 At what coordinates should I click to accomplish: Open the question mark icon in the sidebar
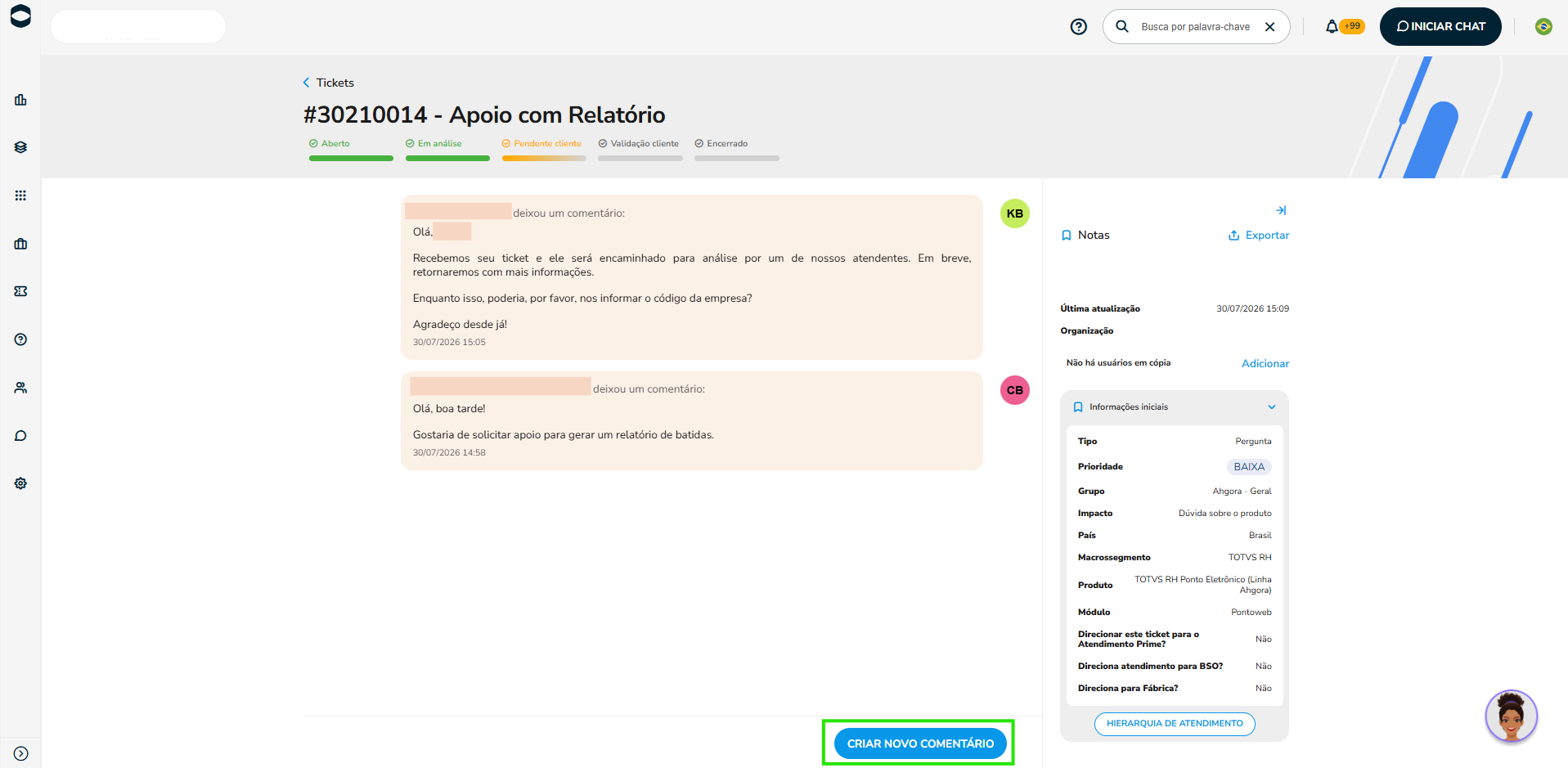click(20, 339)
